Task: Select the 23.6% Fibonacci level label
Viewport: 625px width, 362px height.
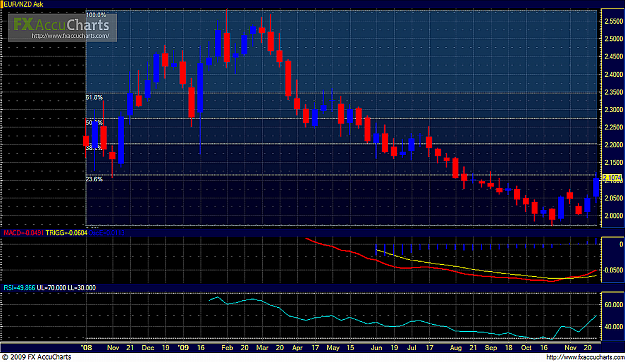Action: 94,179
